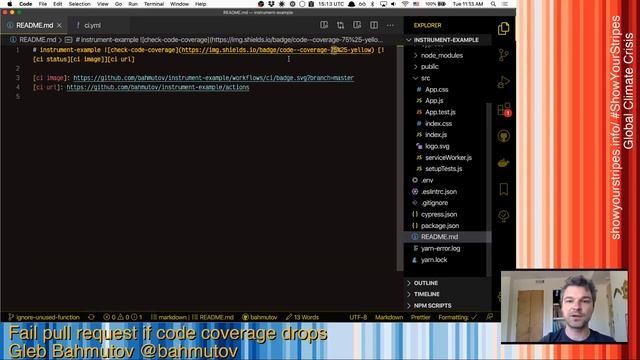Viewport: 640px width, 360px height.
Task: Open the GitHub view in the activity bar
Action: point(504,136)
